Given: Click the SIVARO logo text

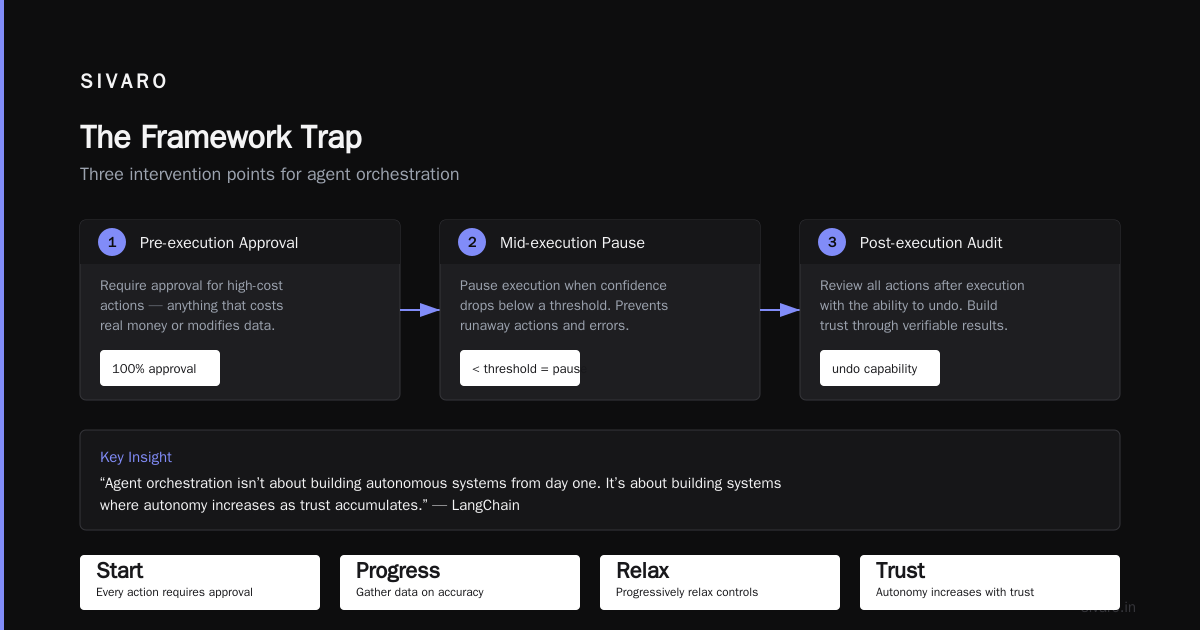Looking at the screenshot, I should click(124, 82).
